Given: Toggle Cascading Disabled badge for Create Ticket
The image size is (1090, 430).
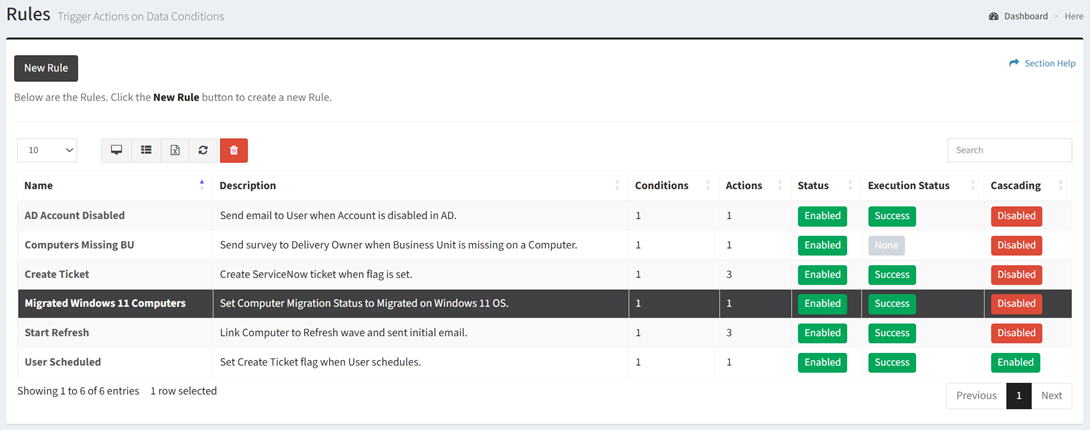Looking at the screenshot, I should (1016, 274).
